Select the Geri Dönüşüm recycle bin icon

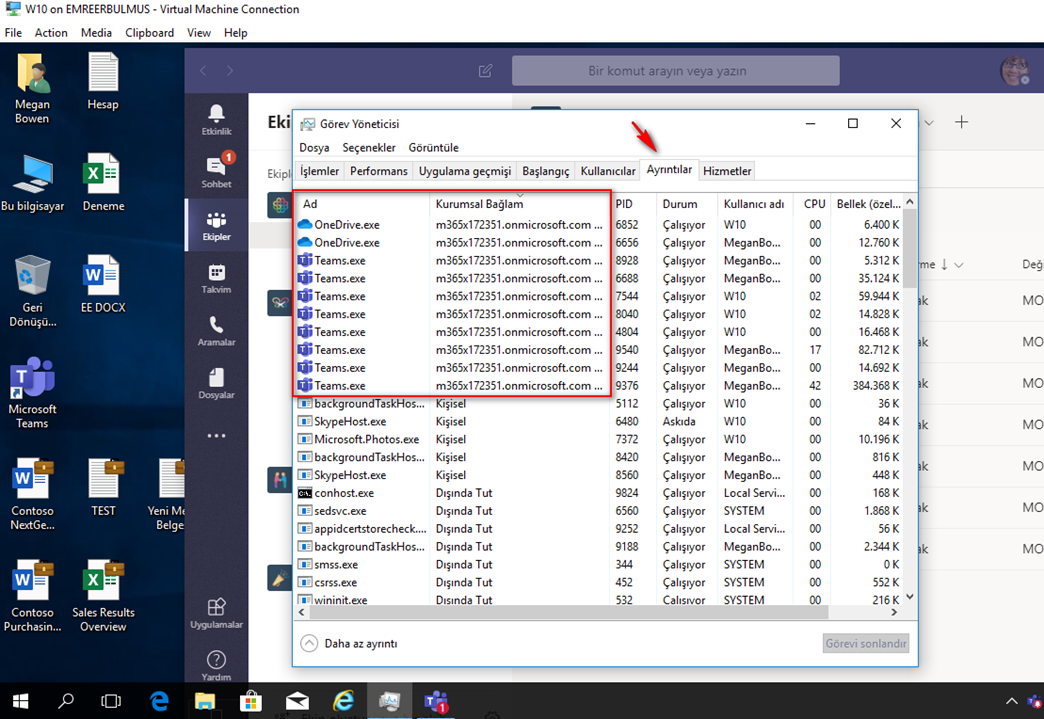[33, 292]
